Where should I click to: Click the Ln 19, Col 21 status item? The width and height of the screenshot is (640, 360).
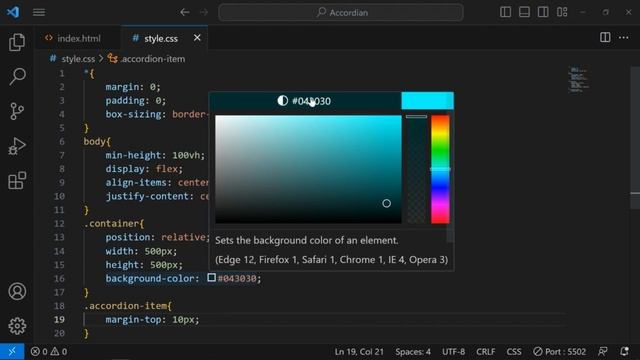[359, 351]
